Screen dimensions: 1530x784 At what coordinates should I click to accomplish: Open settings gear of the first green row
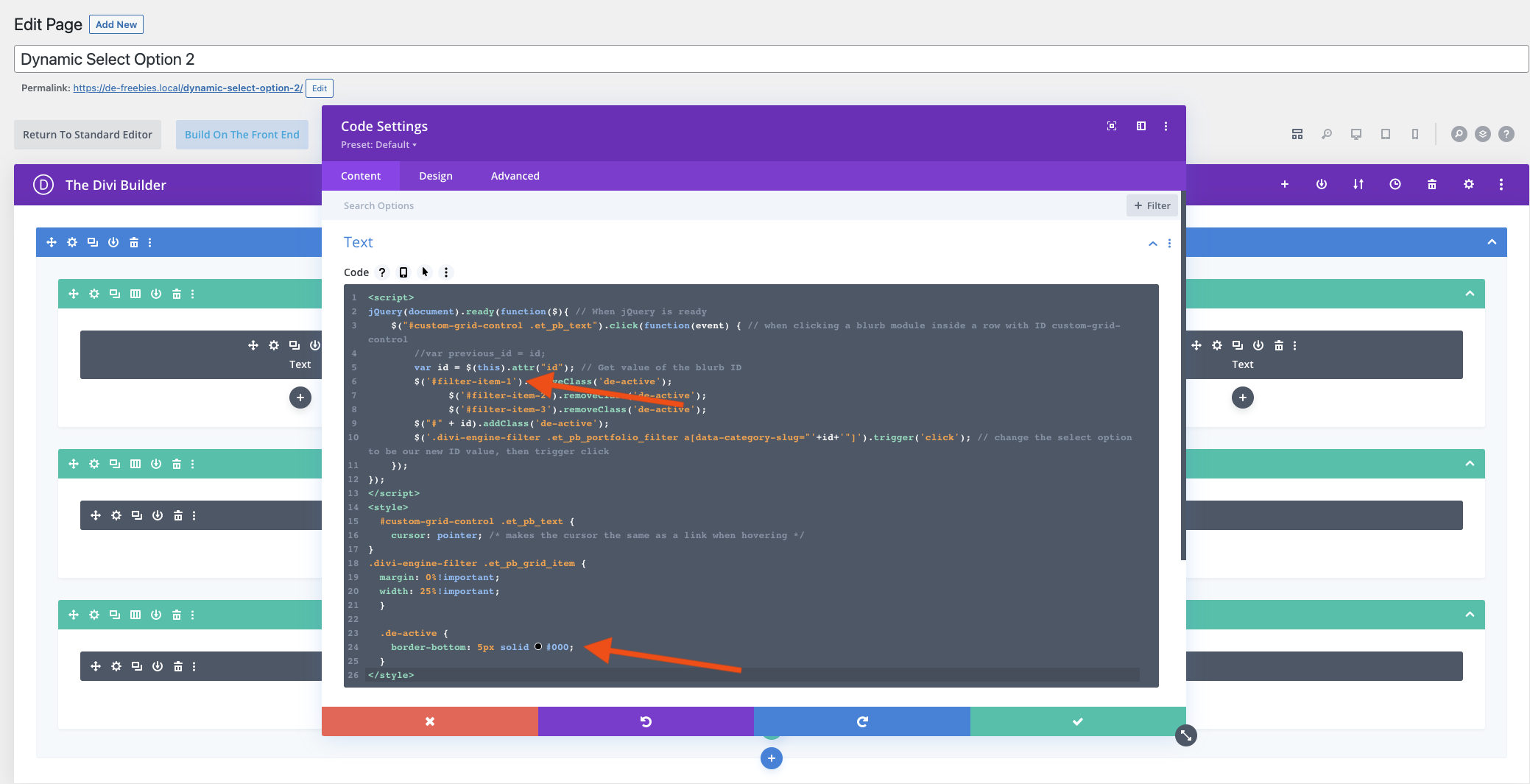[x=94, y=294]
